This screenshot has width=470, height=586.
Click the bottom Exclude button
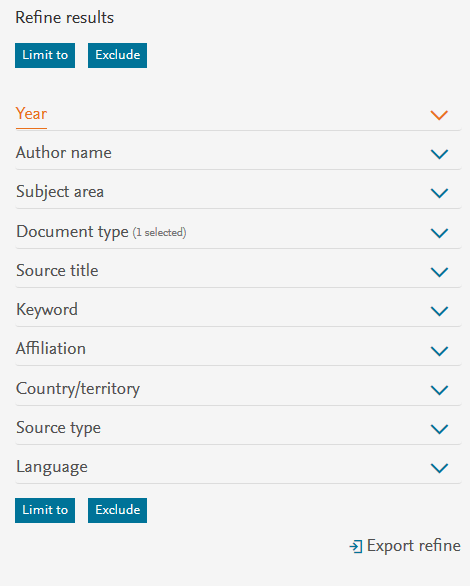[x=117, y=510]
